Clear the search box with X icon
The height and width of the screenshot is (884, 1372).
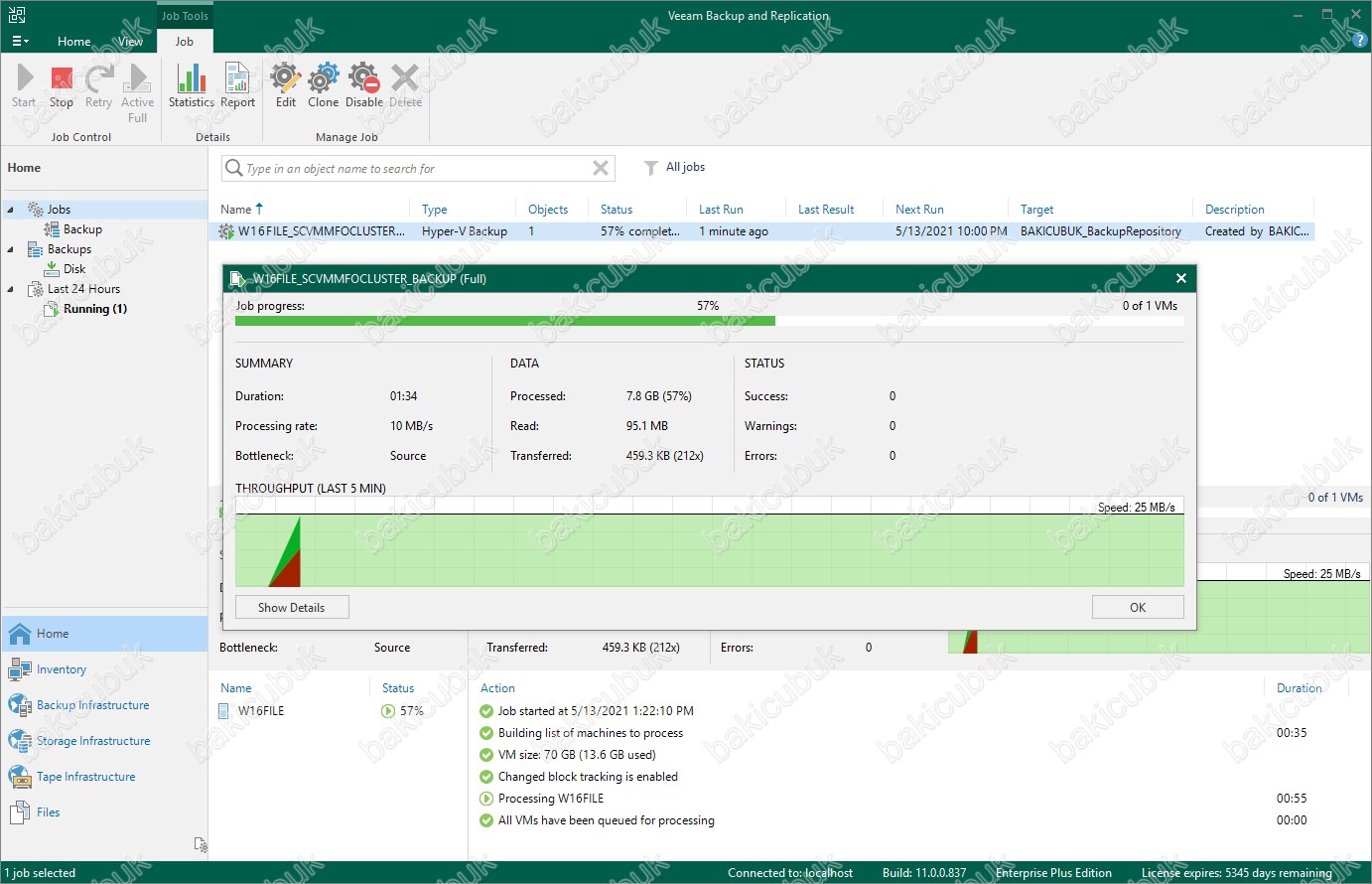pyautogui.click(x=601, y=168)
